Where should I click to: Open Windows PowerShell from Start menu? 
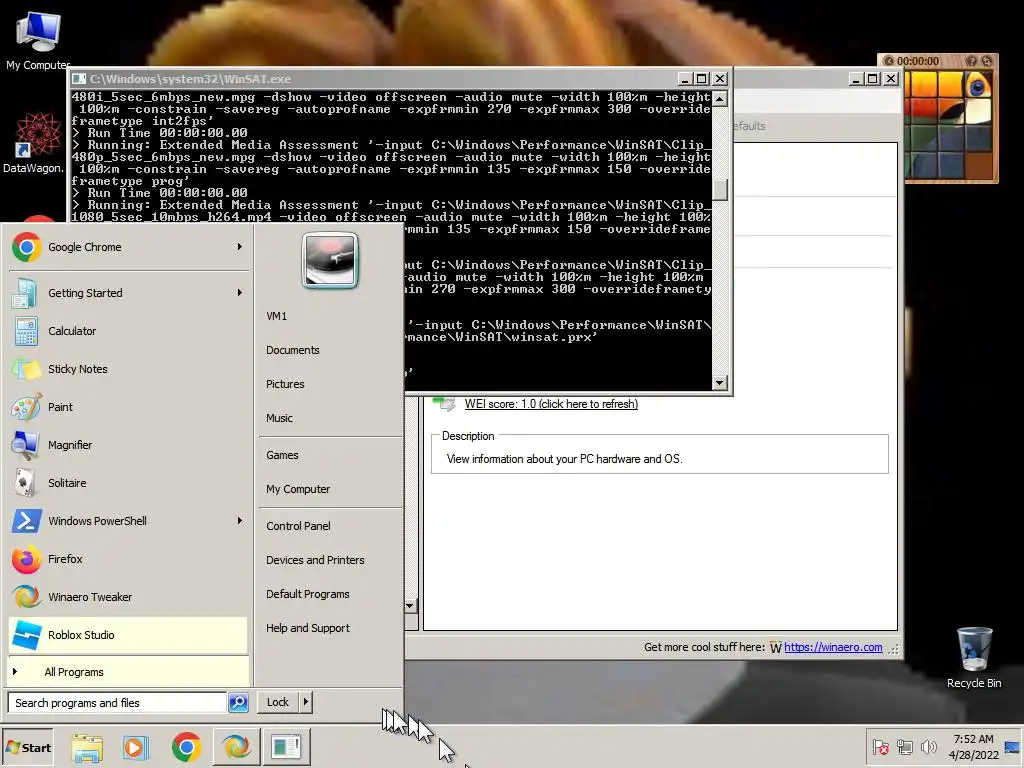[129, 521]
